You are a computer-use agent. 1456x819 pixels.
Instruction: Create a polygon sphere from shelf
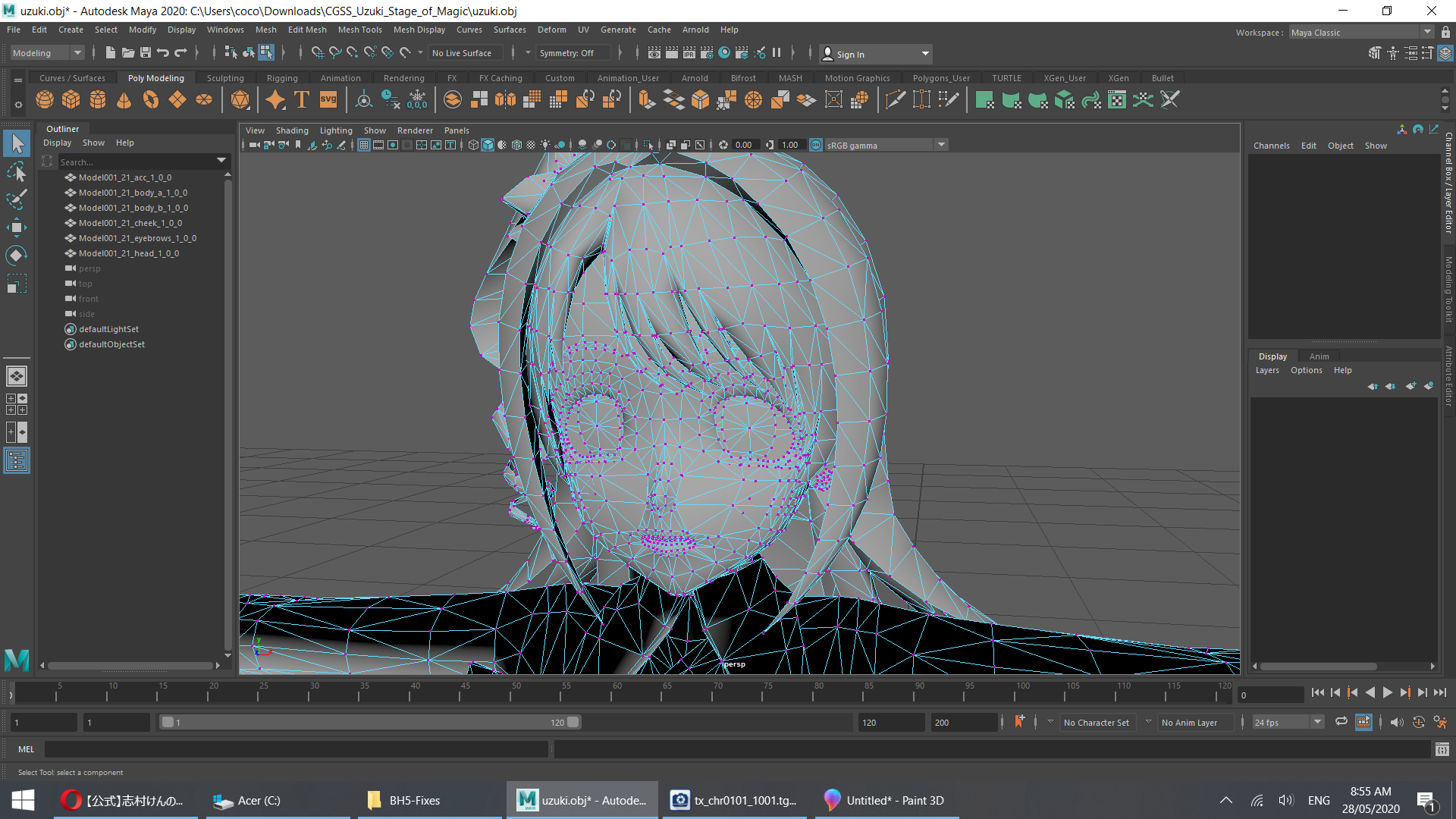click(x=45, y=99)
